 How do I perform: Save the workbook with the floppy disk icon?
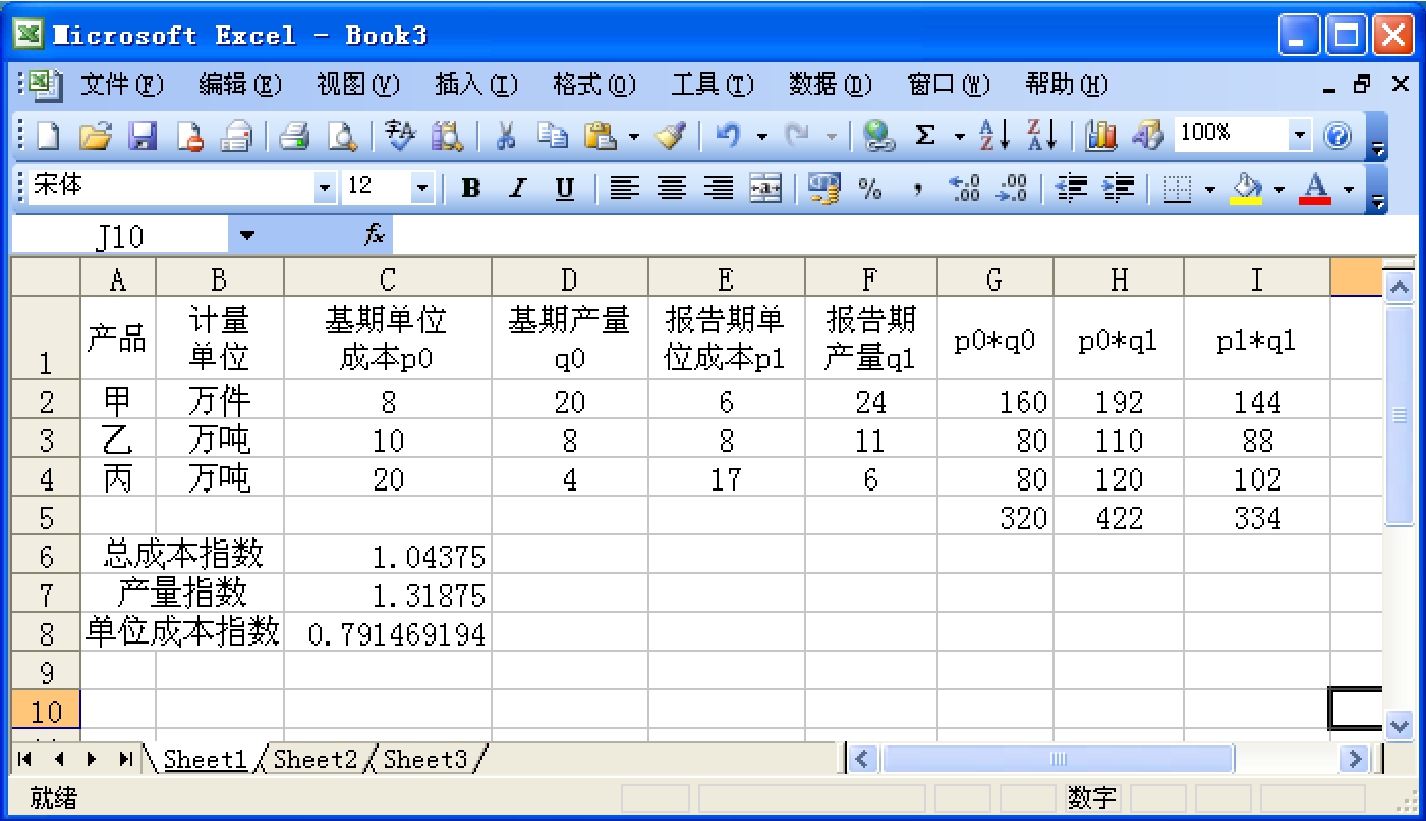click(143, 135)
